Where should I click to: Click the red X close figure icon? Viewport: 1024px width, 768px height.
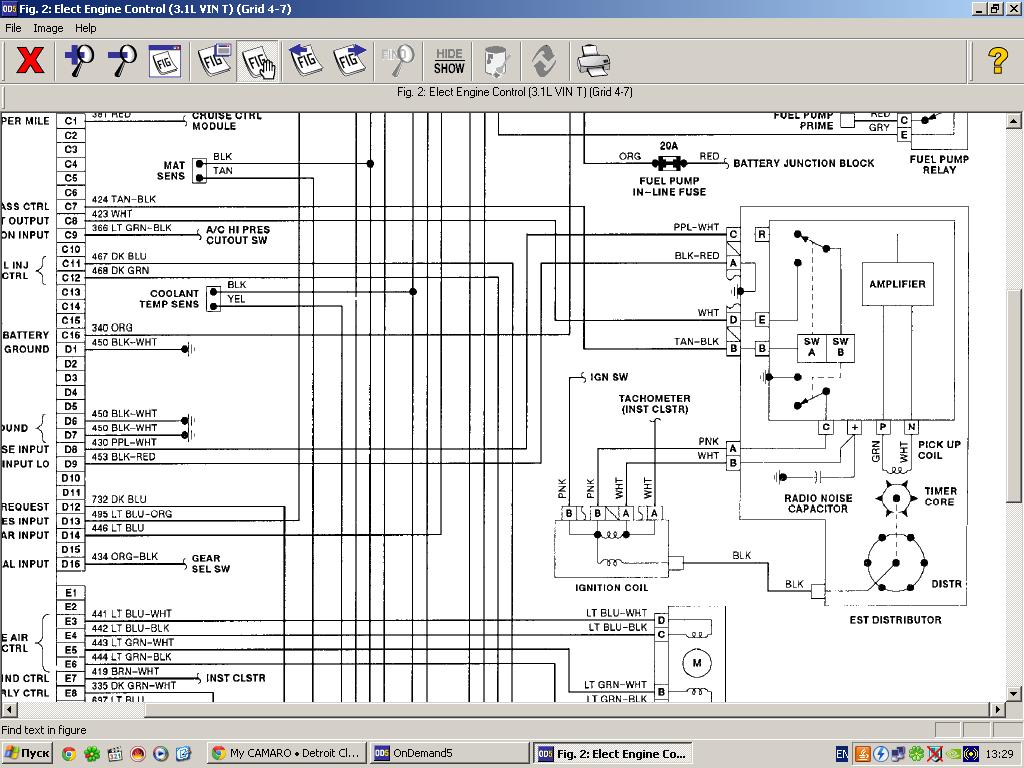pyautogui.click(x=30, y=61)
